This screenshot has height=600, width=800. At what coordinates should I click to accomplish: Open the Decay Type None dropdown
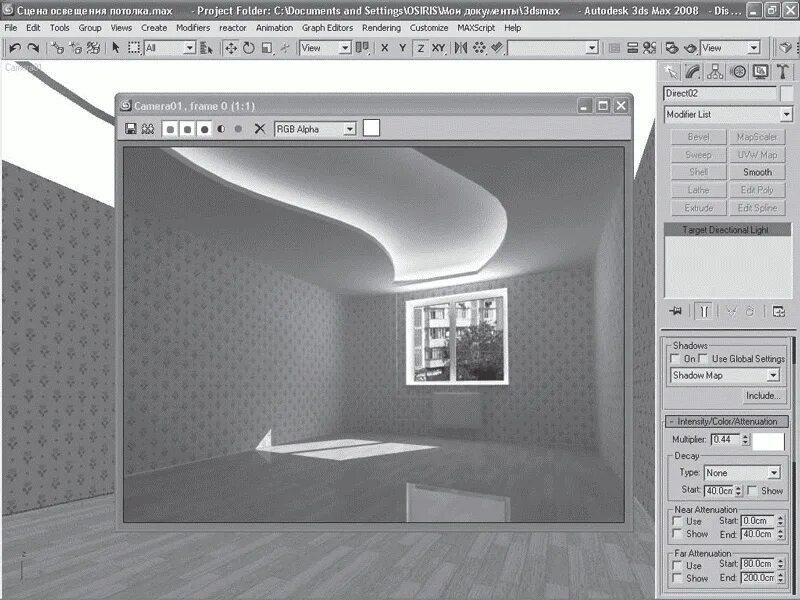[x=742, y=473]
